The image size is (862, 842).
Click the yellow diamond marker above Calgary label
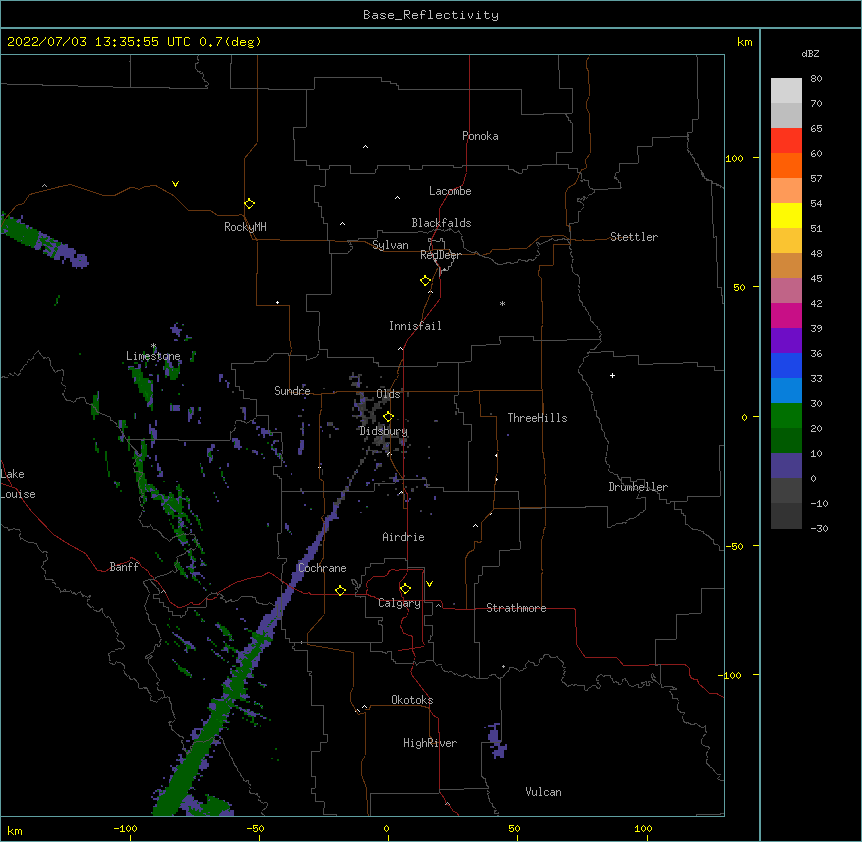click(405, 589)
